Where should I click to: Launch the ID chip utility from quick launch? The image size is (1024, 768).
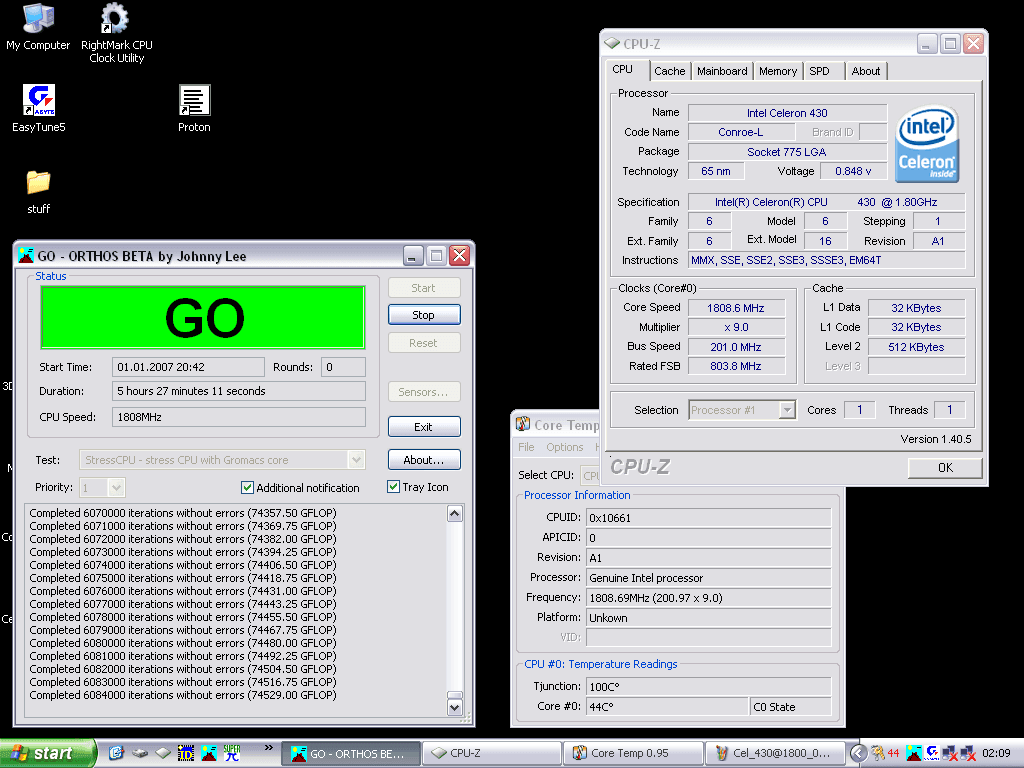point(186,753)
